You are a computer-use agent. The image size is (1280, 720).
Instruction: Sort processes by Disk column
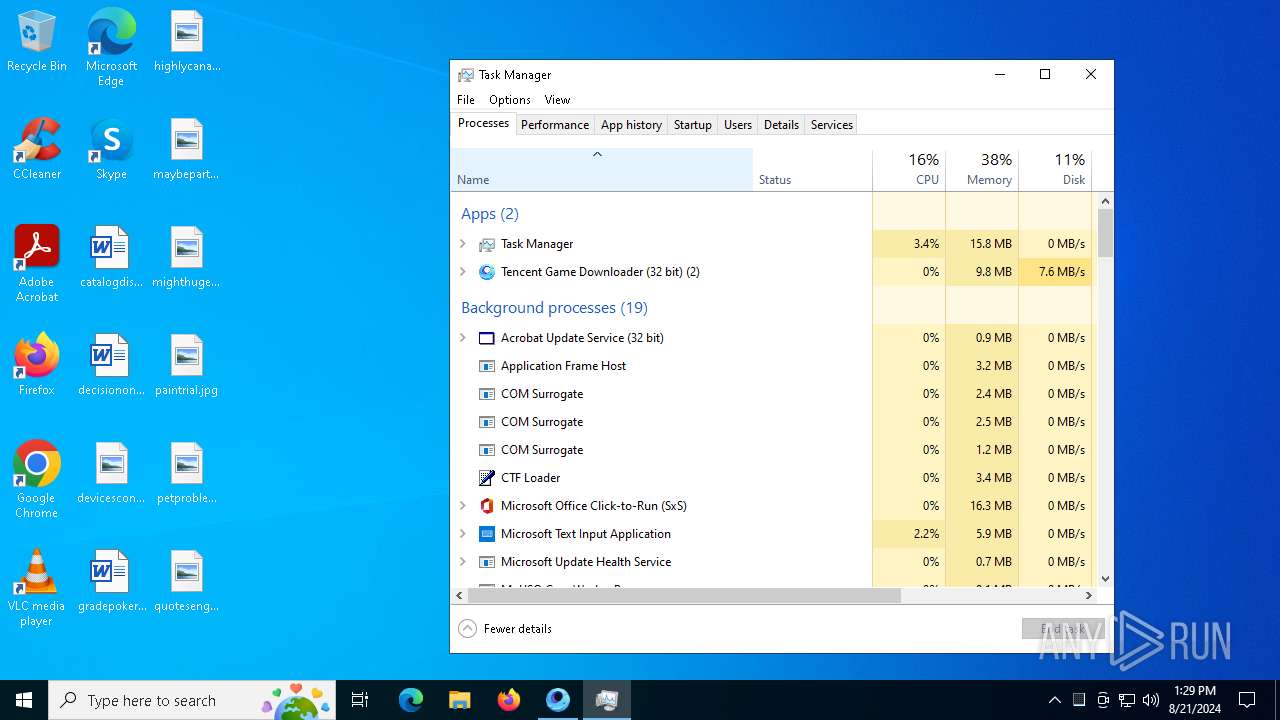click(x=1055, y=169)
